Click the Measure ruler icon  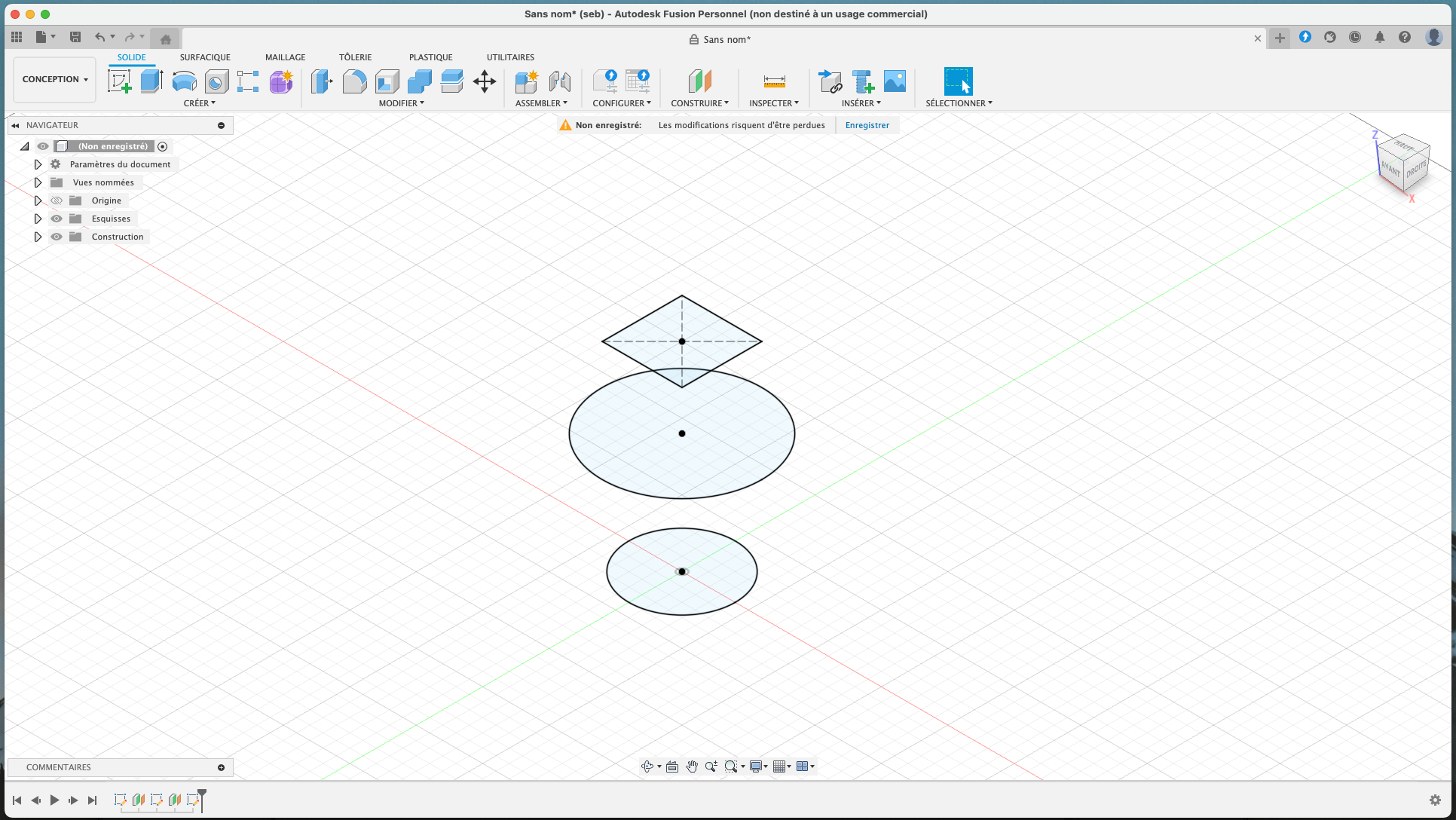pos(774,81)
